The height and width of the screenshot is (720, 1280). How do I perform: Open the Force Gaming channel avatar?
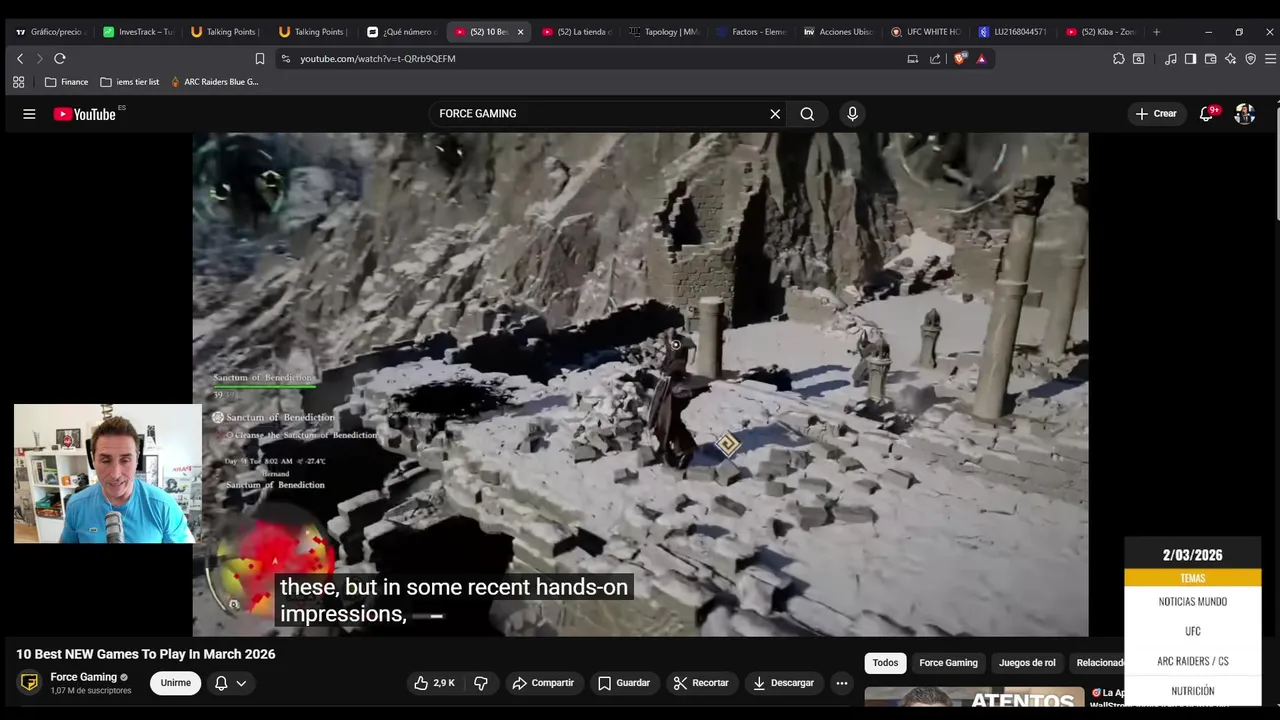pos(30,683)
